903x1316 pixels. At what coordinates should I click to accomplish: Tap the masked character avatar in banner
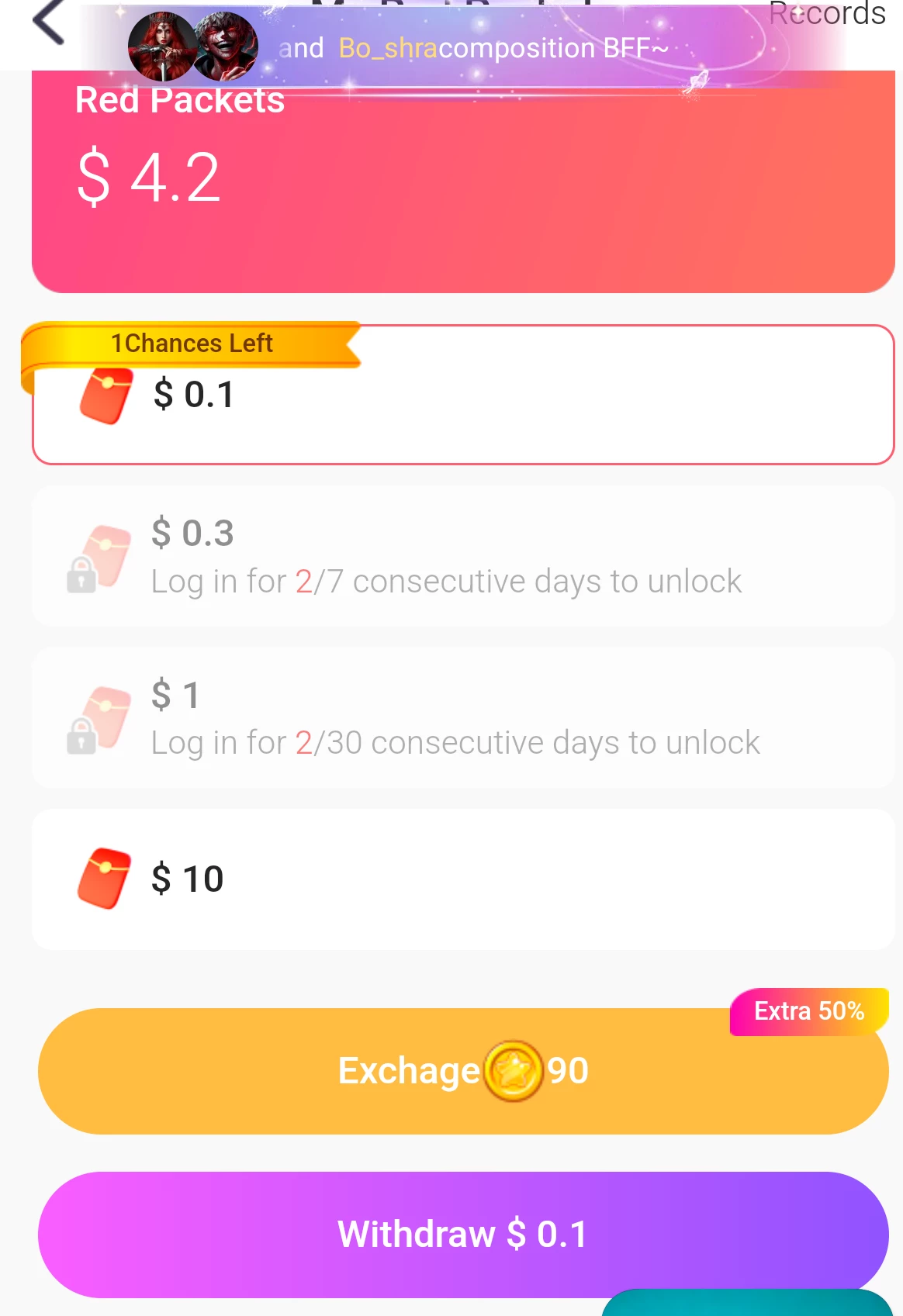pos(226,47)
